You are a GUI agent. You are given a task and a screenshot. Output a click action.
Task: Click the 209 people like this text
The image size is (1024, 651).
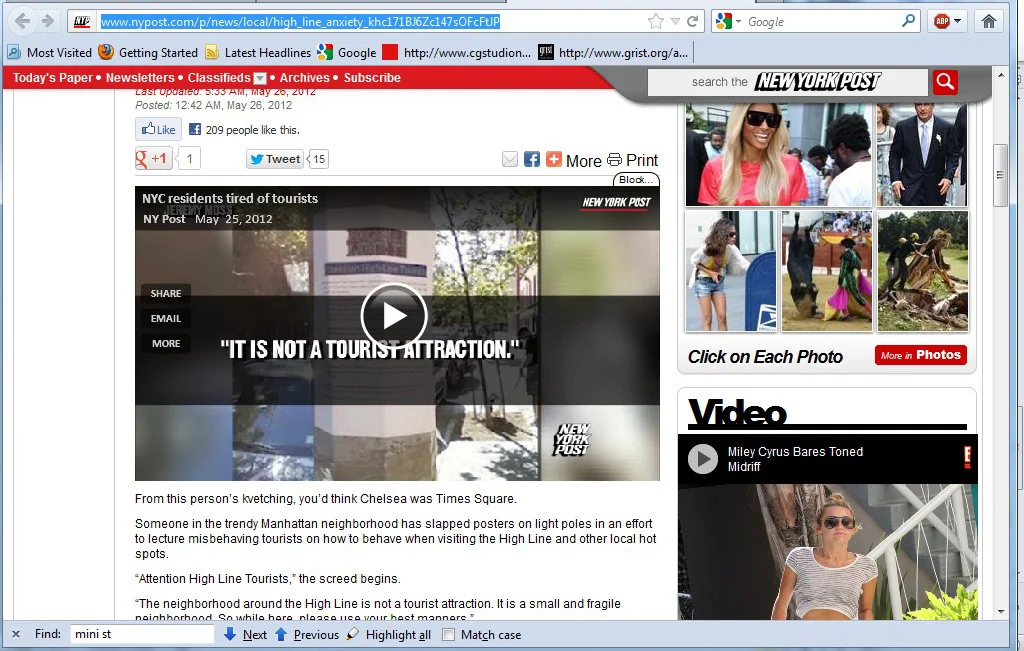pos(253,130)
